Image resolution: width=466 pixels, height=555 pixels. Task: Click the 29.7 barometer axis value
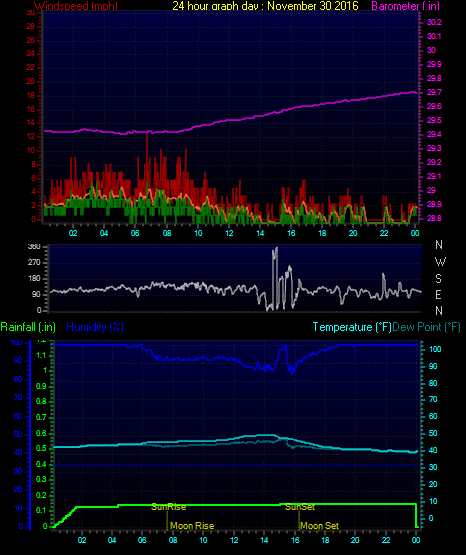point(434,92)
